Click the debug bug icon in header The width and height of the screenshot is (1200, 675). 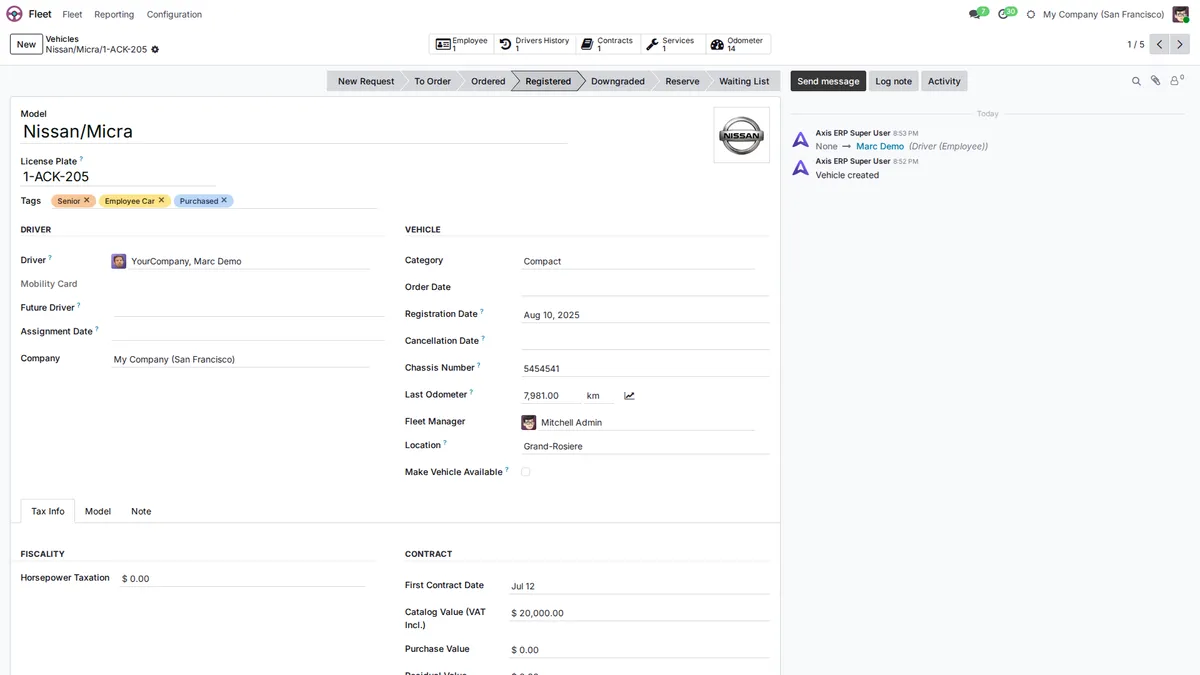tap(1031, 14)
